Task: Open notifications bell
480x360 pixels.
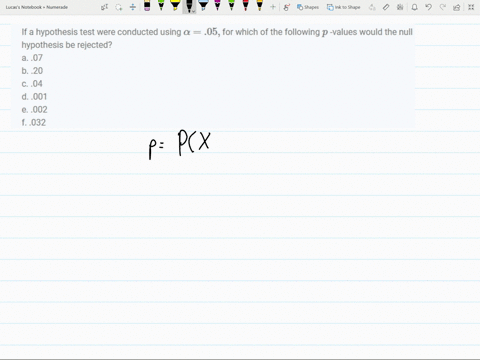Action: 414,7
